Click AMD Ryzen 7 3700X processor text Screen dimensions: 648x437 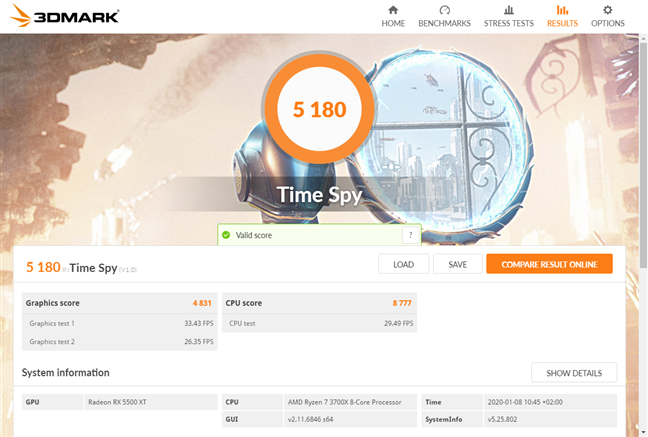click(345, 402)
